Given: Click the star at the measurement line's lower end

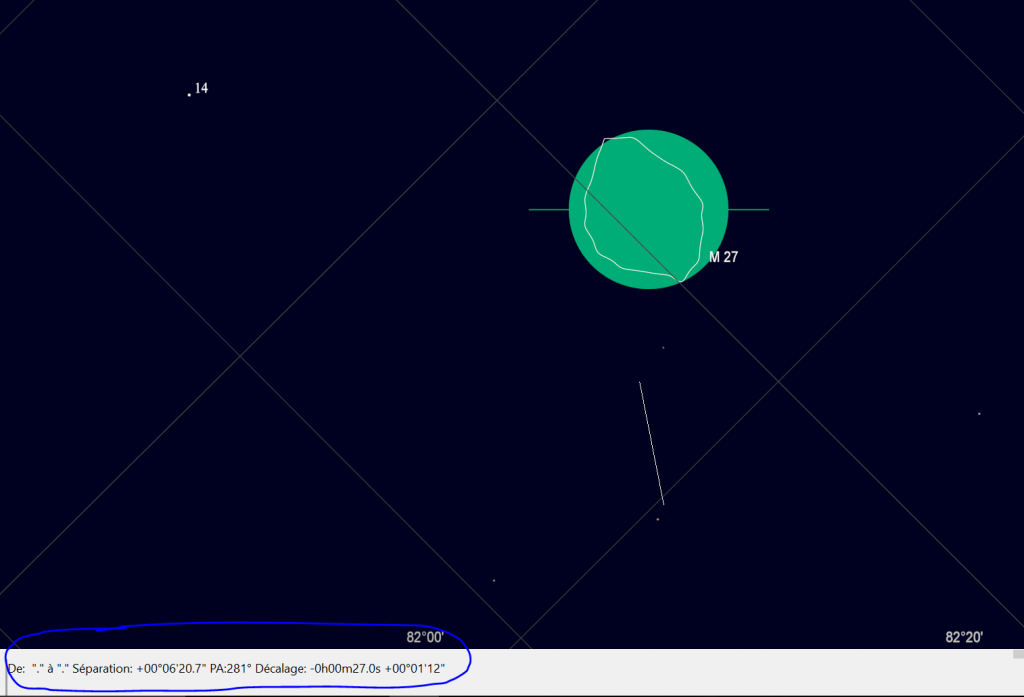Looking at the screenshot, I should pyautogui.click(x=661, y=518).
